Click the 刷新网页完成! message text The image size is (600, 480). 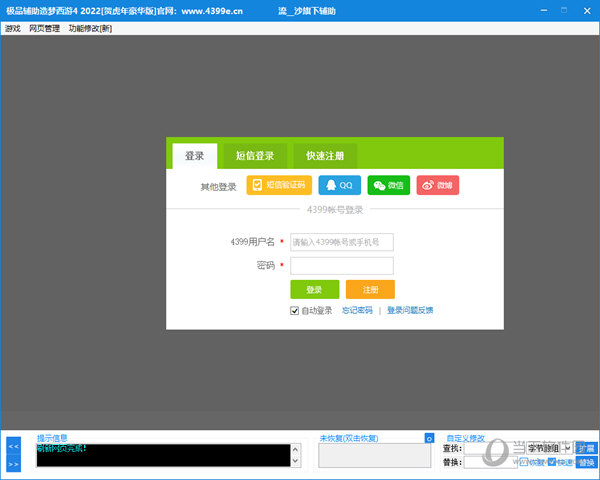click(x=62, y=448)
